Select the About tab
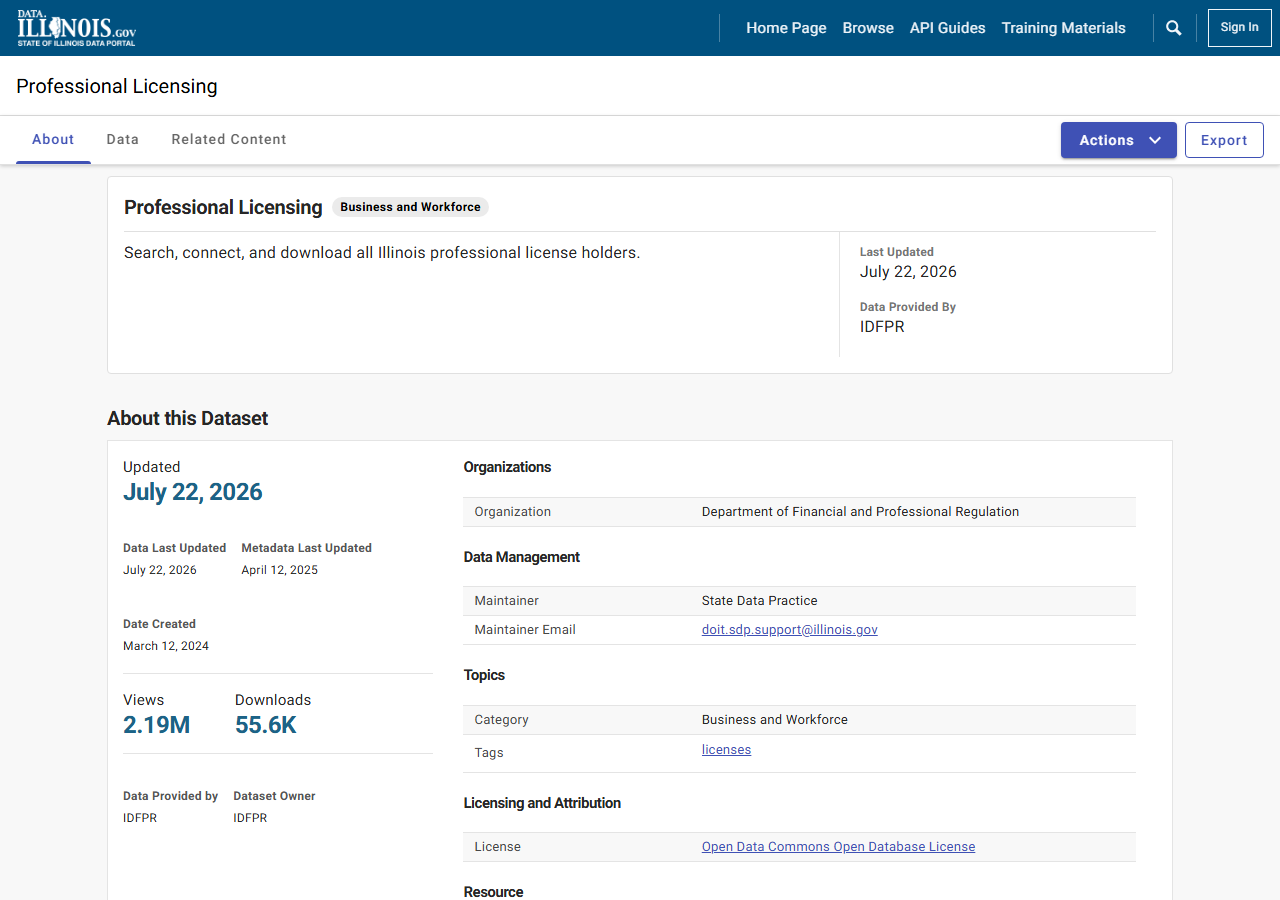Screen dimensions: 1280x900 (x=53, y=140)
